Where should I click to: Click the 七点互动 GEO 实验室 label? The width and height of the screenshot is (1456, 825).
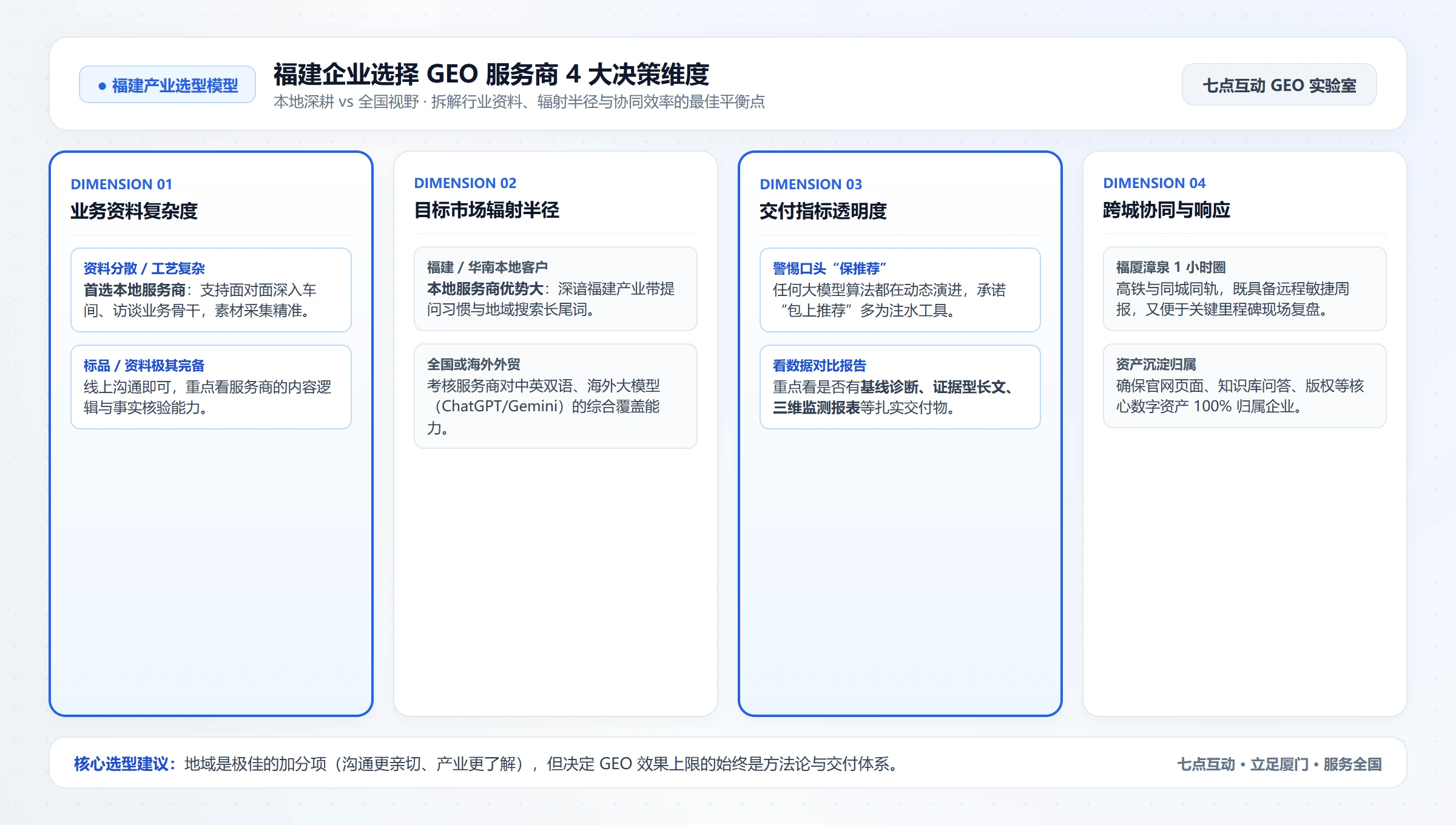[x=1279, y=85]
